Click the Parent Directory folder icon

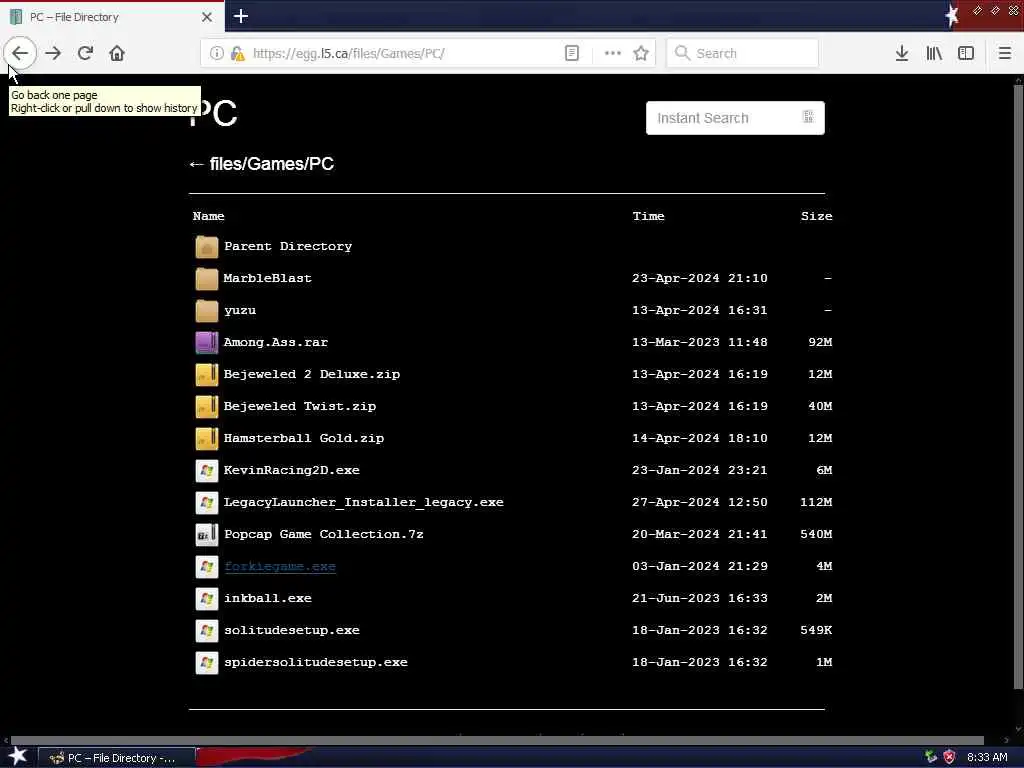point(206,247)
